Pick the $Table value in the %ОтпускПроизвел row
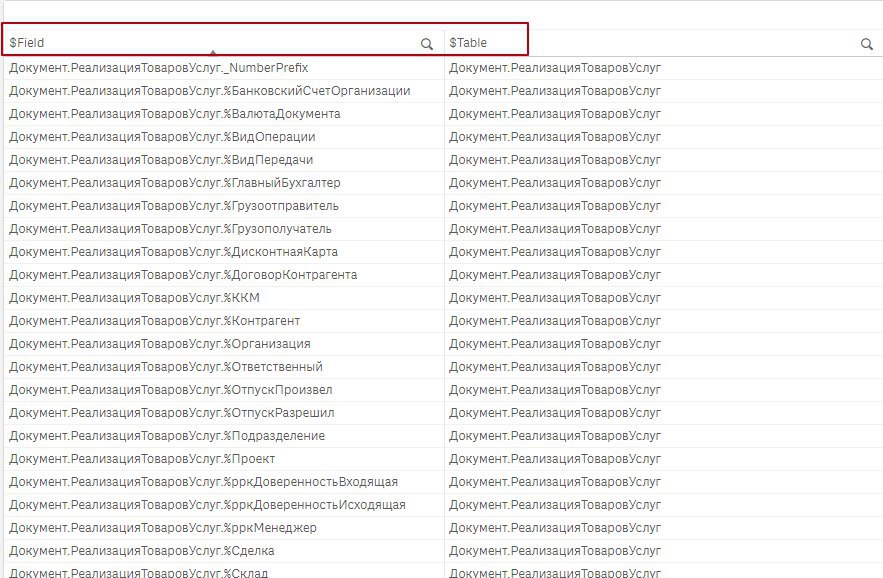 tap(555, 390)
